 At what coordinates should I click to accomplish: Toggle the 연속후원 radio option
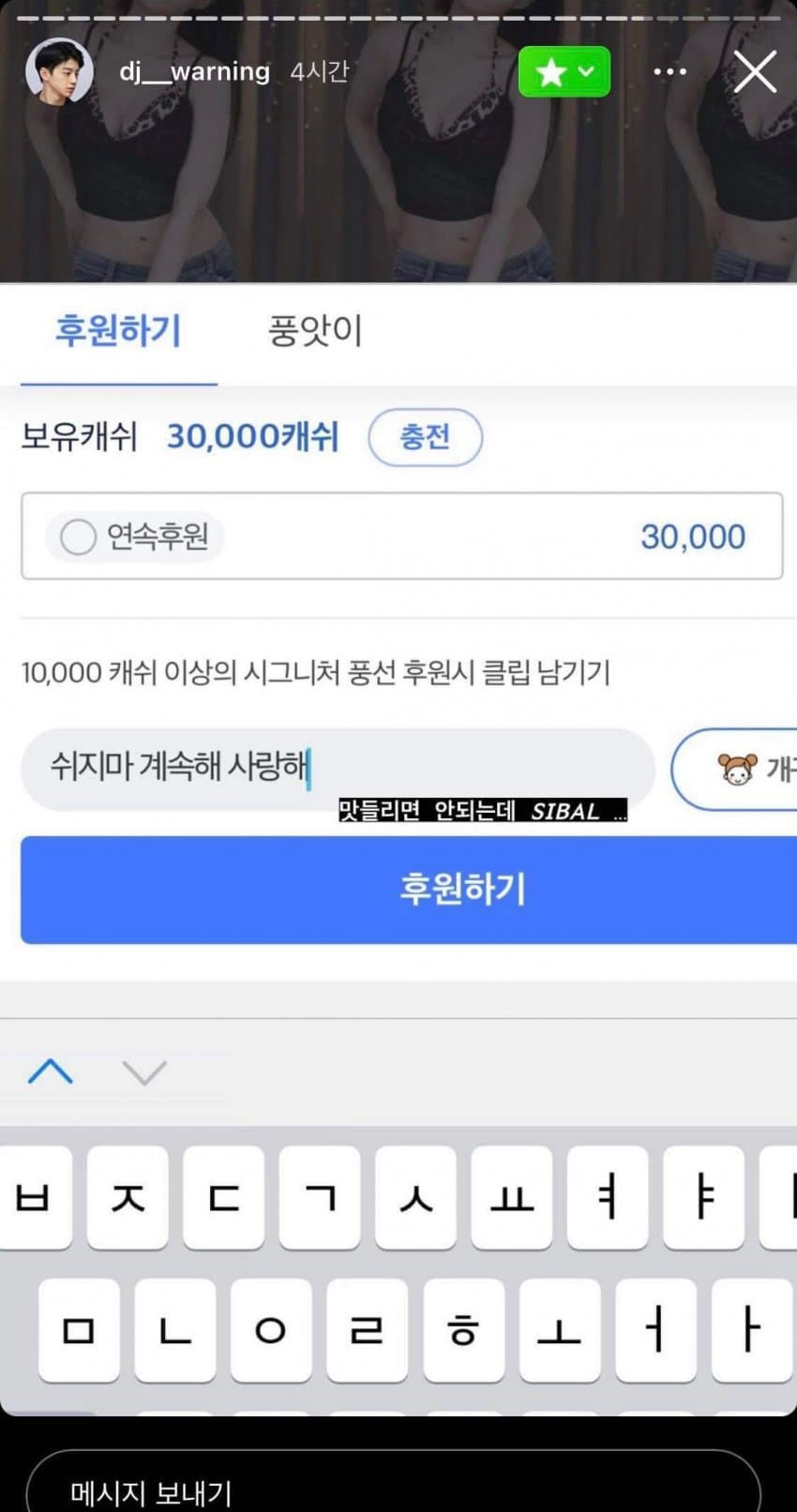134,537
